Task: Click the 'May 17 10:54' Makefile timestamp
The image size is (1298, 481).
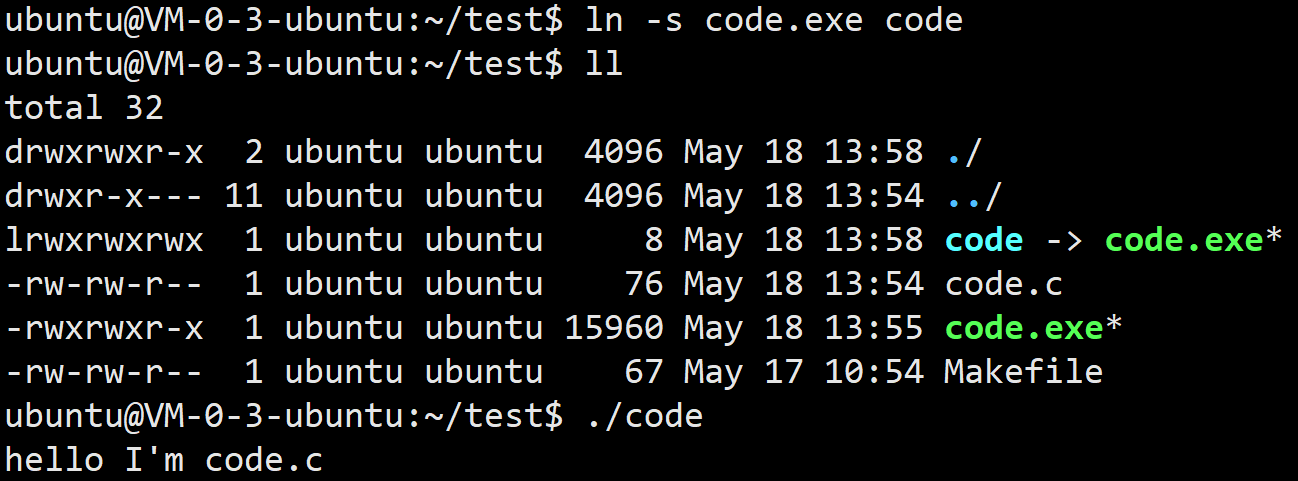Action: click(x=804, y=372)
